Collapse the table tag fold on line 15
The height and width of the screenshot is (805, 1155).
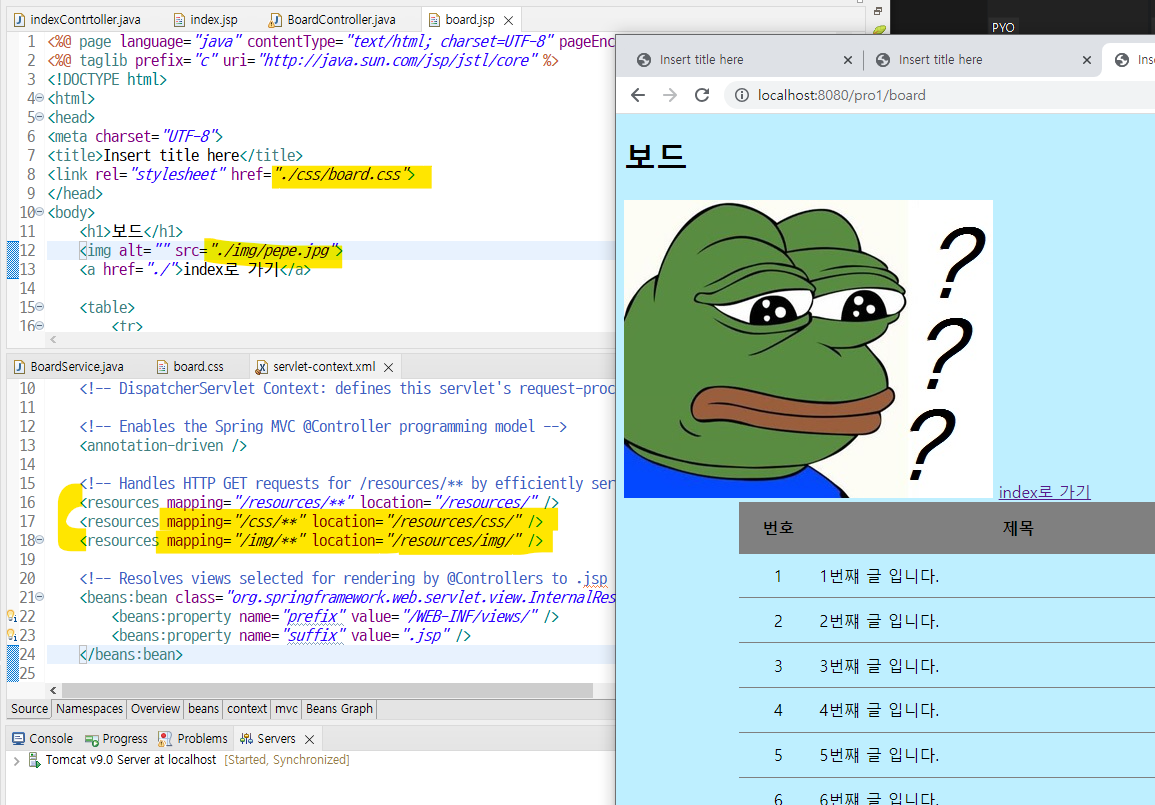40,307
